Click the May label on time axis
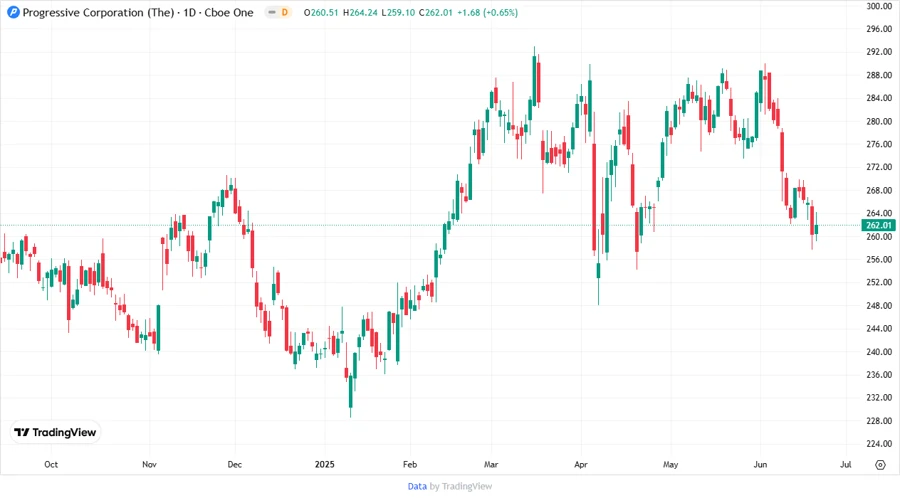The height and width of the screenshot is (498, 900). point(670,464)
